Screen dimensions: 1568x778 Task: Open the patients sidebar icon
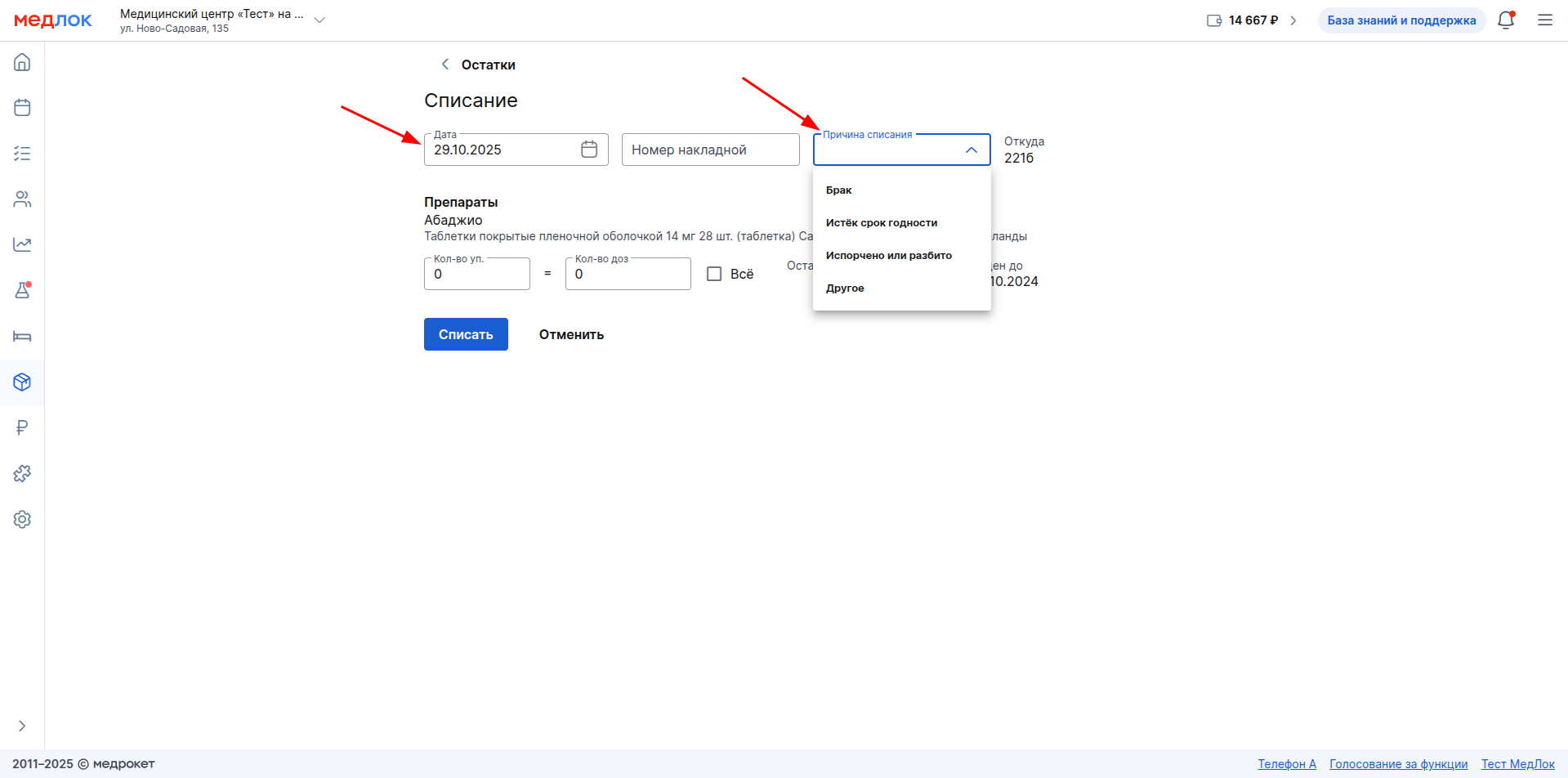click(22, 199)
